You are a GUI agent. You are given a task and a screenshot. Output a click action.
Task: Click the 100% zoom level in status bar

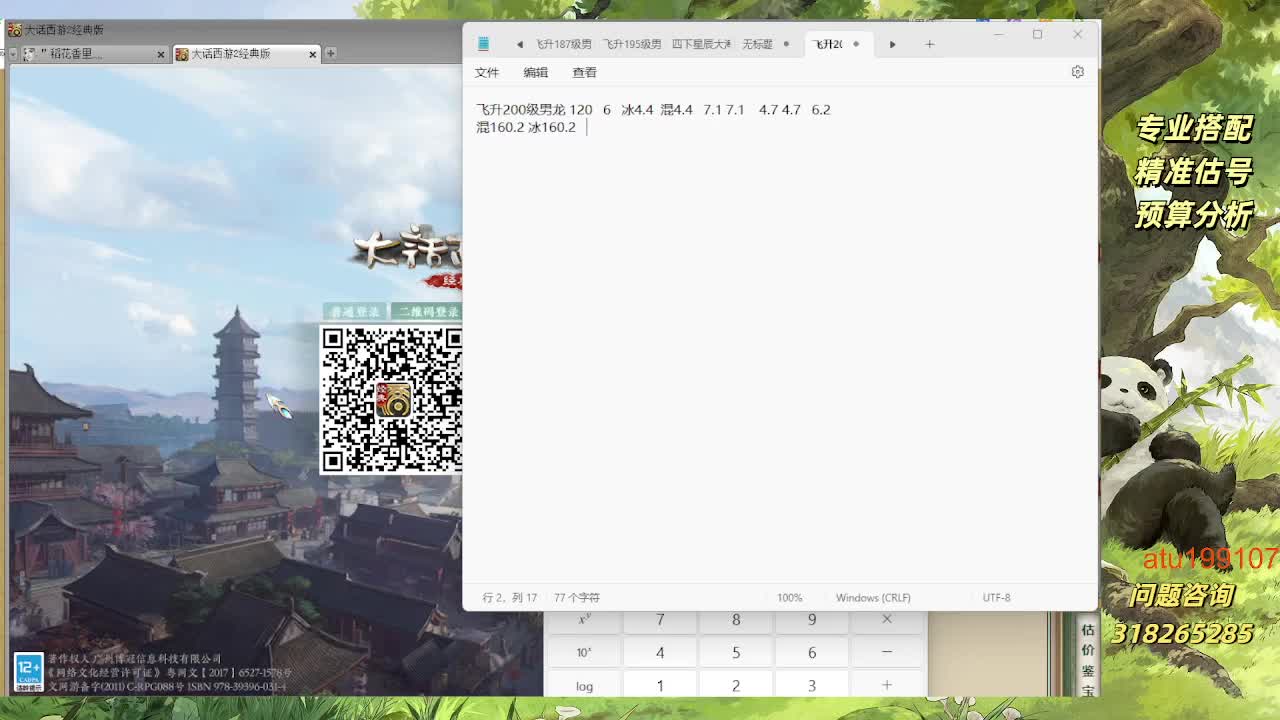(x=790, y=597)
